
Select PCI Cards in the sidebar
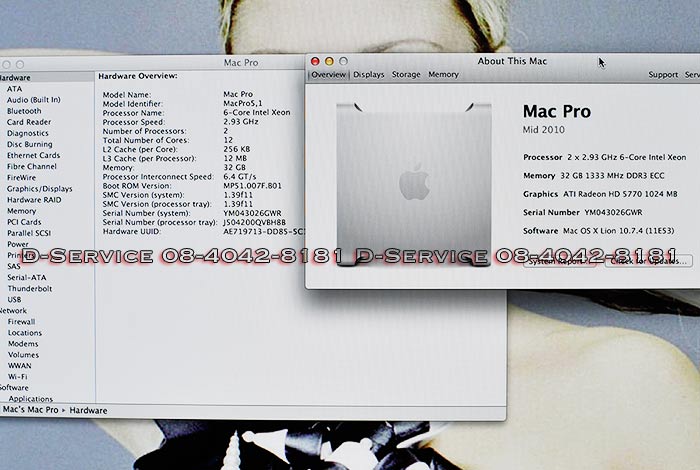pyautogui.click(x=24, y=222)
